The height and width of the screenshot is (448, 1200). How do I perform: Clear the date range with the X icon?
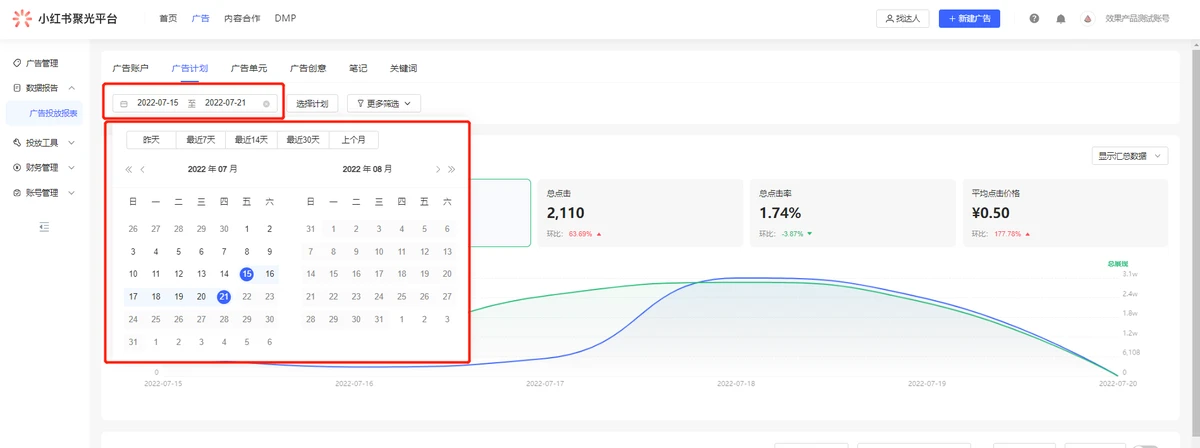[x=266, y=103]
